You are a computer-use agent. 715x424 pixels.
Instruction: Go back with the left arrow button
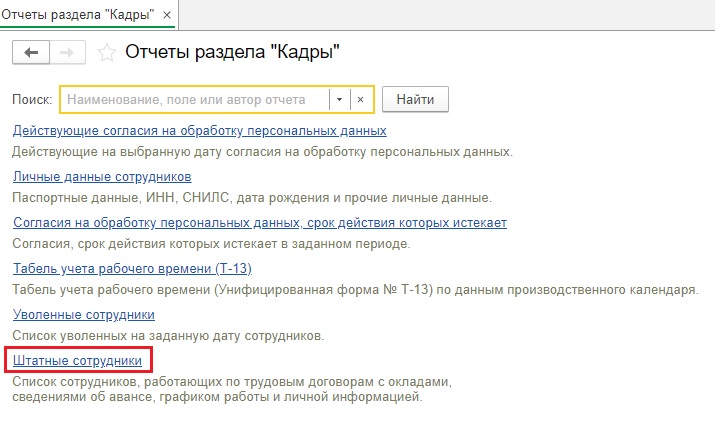point(31,52)
